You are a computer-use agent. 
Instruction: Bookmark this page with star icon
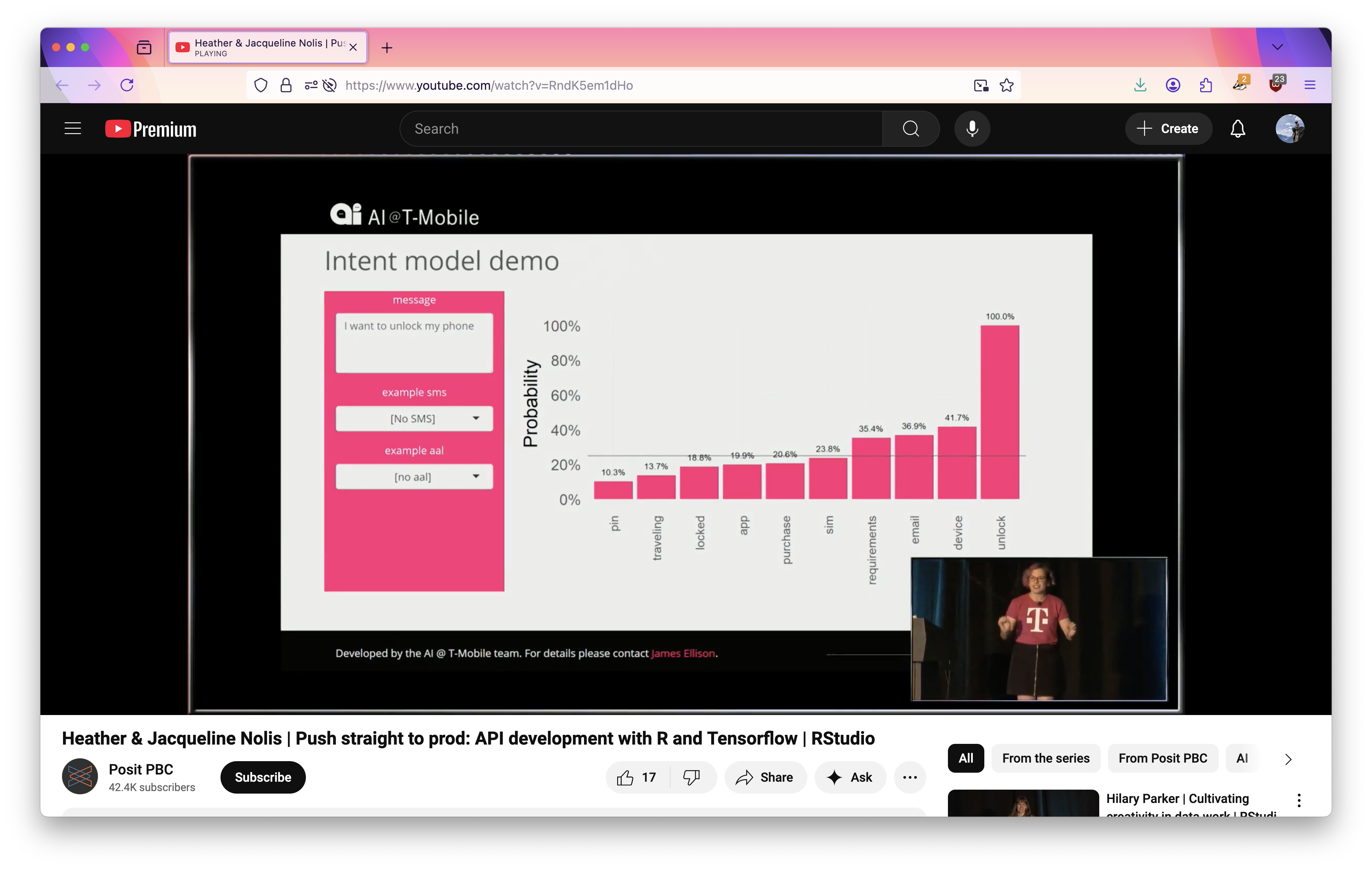1007,85
